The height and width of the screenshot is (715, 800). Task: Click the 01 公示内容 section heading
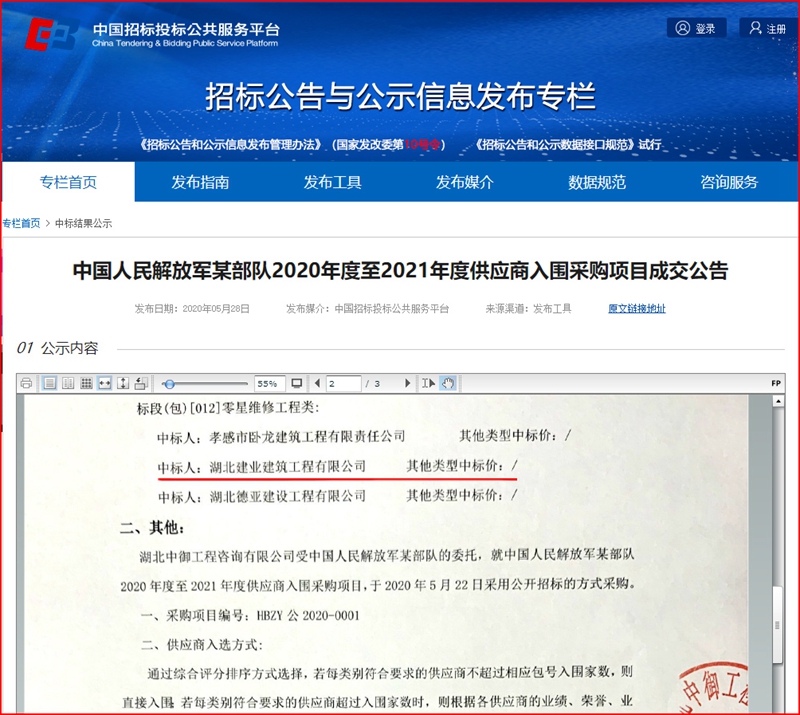[57, 348]
